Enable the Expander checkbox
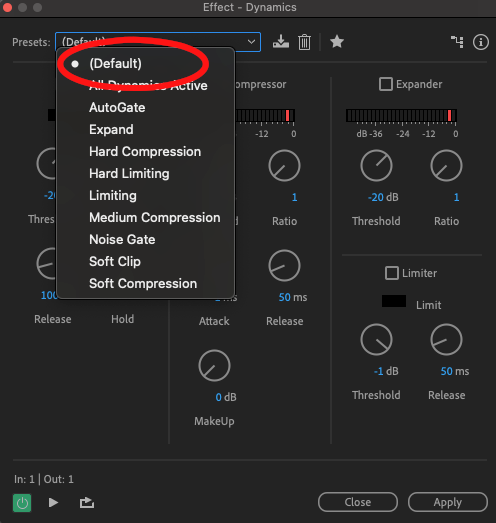496x523 pixels. click(x=386, y=84)
